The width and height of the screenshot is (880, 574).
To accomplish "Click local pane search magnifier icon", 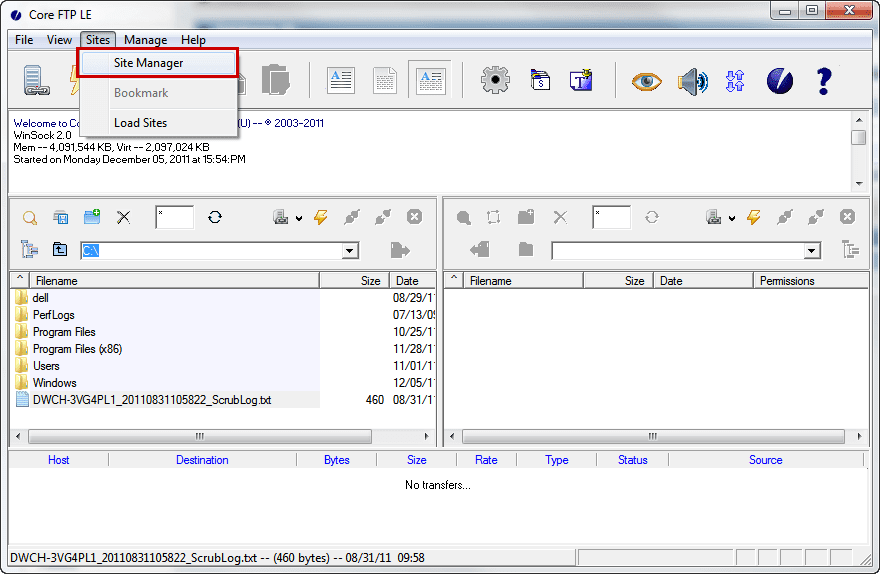I will pos(30,218).
